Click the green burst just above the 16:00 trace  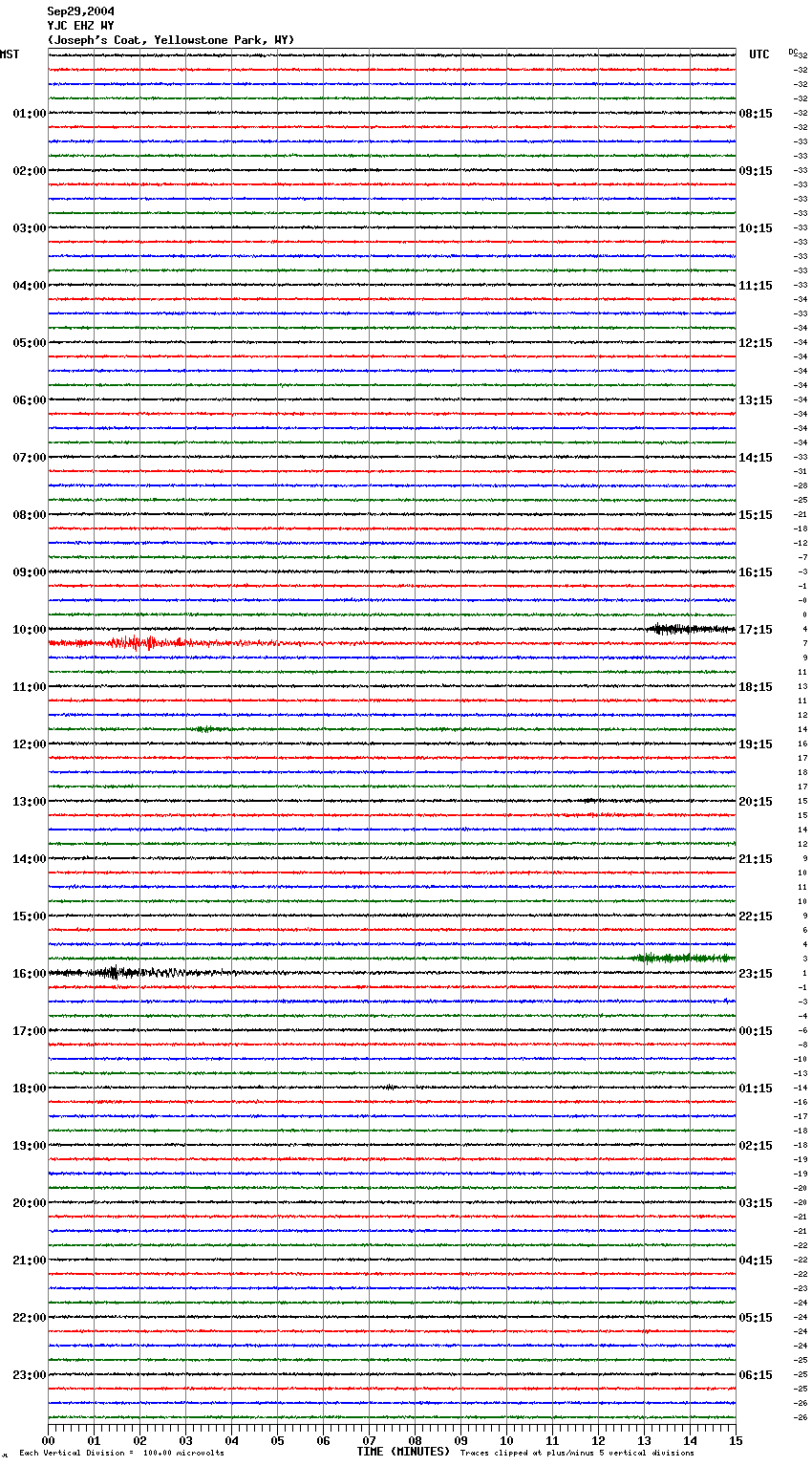(x=682, y=958)
